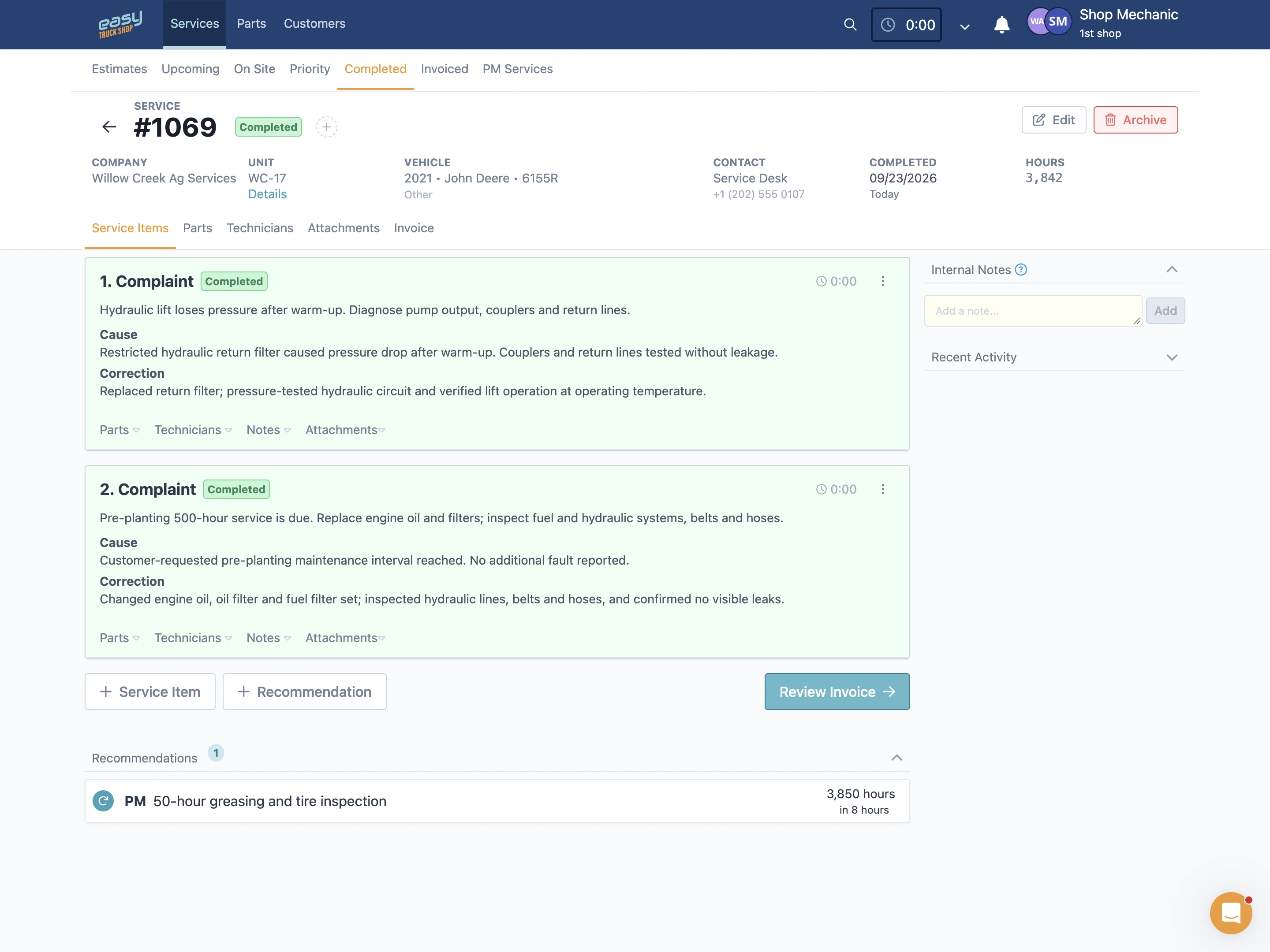This screenshot has height=952, width=1270.
Task: Click the Easy Truck Shop logo
Action: click(x=120, y=25)
